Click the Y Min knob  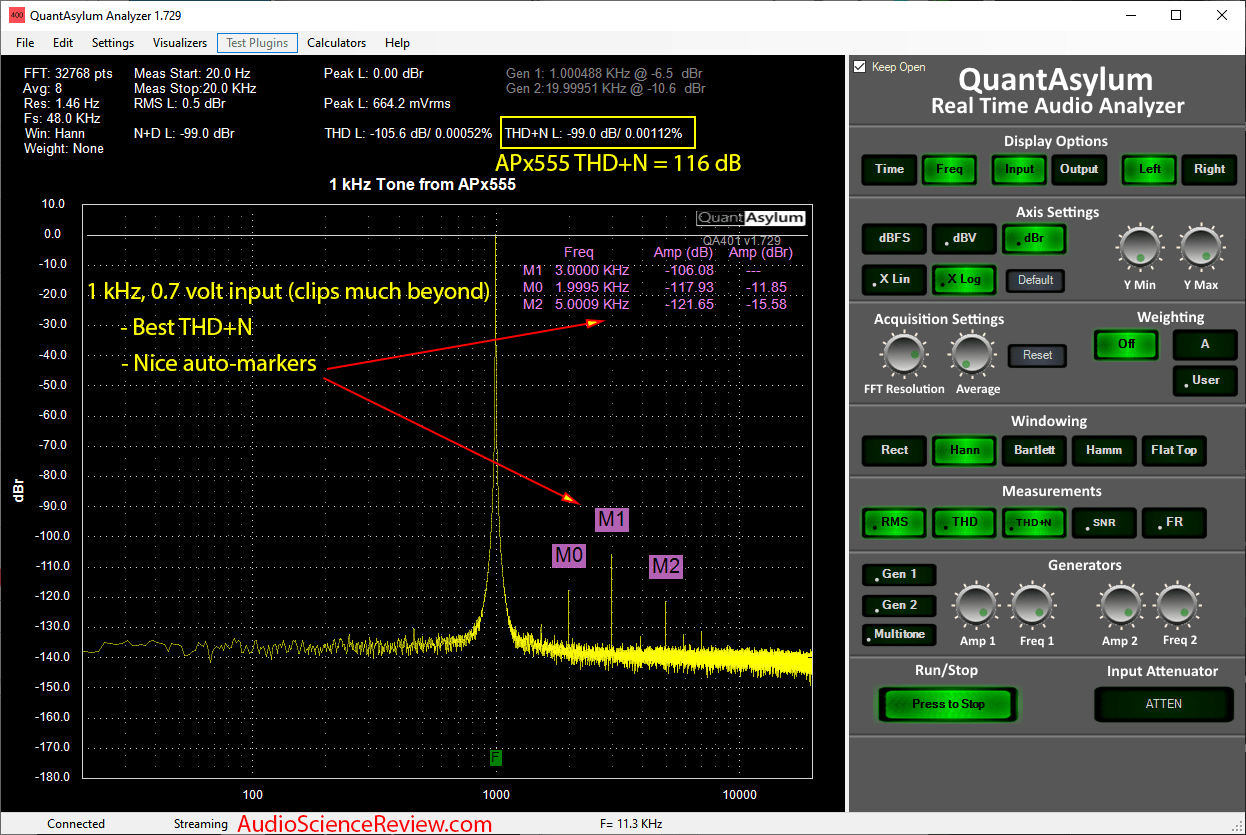coord(1139,245)
